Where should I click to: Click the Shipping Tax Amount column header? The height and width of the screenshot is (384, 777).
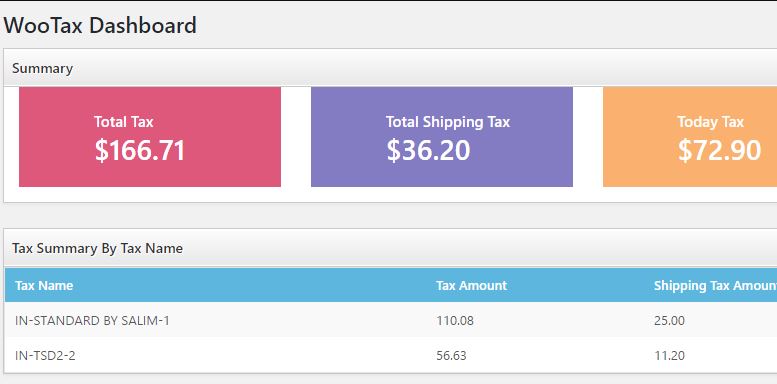(715, 285)
